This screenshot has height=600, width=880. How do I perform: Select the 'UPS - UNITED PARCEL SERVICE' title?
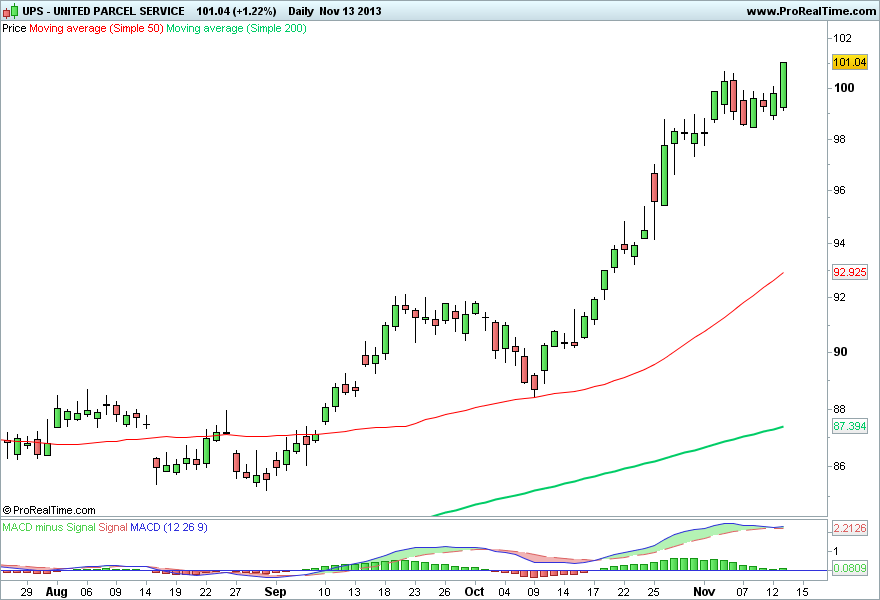[x=103, y=11]
